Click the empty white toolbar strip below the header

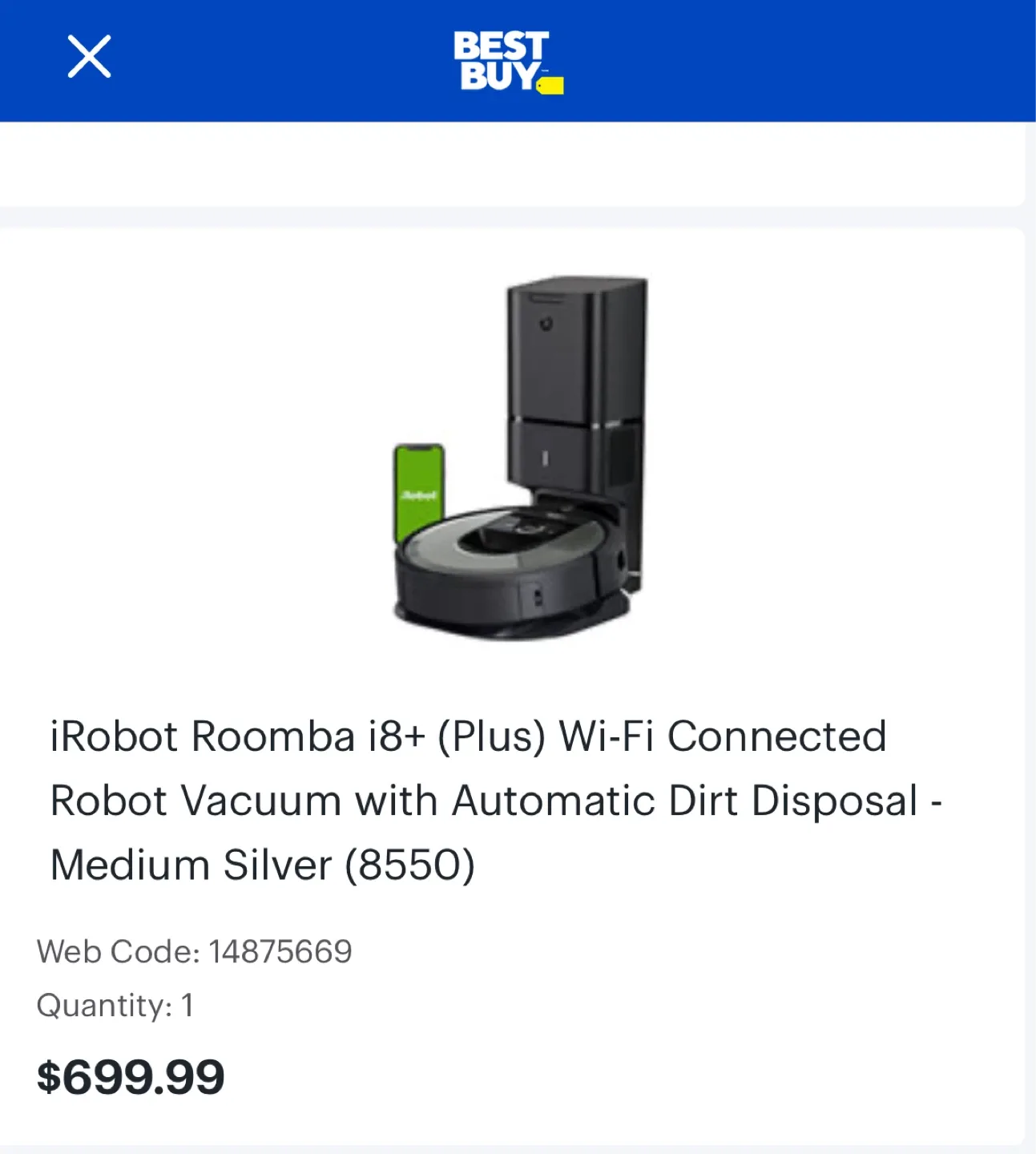tap(518, 160)
